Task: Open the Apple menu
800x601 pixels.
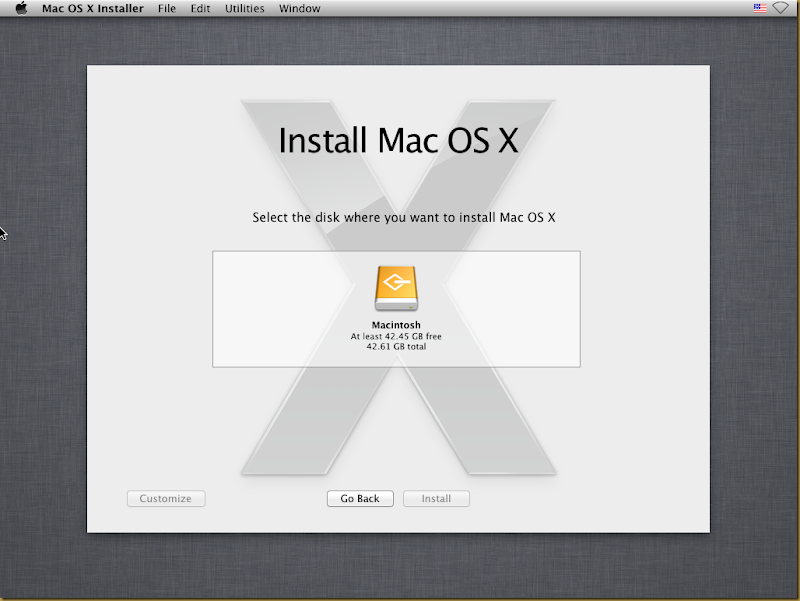Action: pyautogui.click(x=21, y=8)
